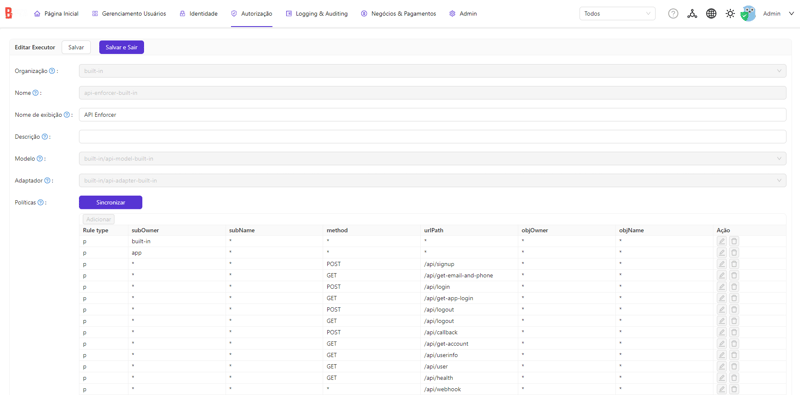Image resolution: width=800 pixels, height=395 pixels.
Task: Open Identidade menu
Action: (x=198, y=14)
